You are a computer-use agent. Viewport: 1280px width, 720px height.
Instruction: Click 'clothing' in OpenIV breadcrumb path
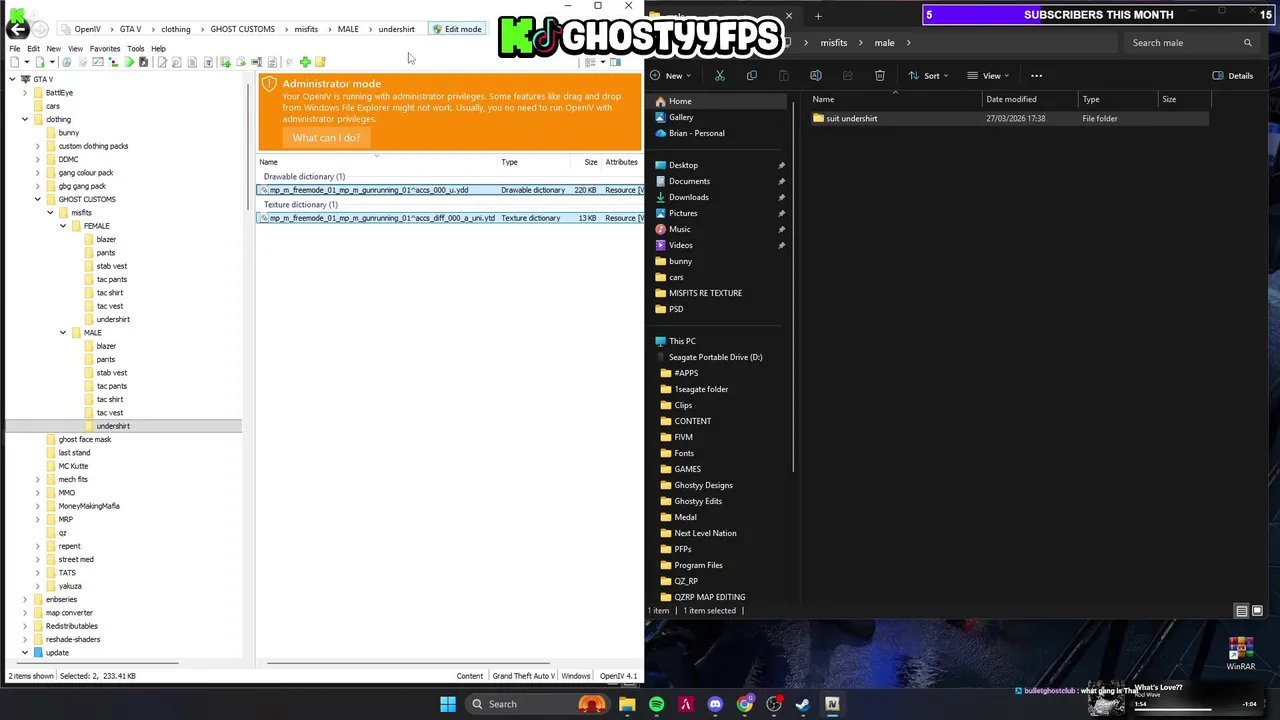click(x=175, y=29)
